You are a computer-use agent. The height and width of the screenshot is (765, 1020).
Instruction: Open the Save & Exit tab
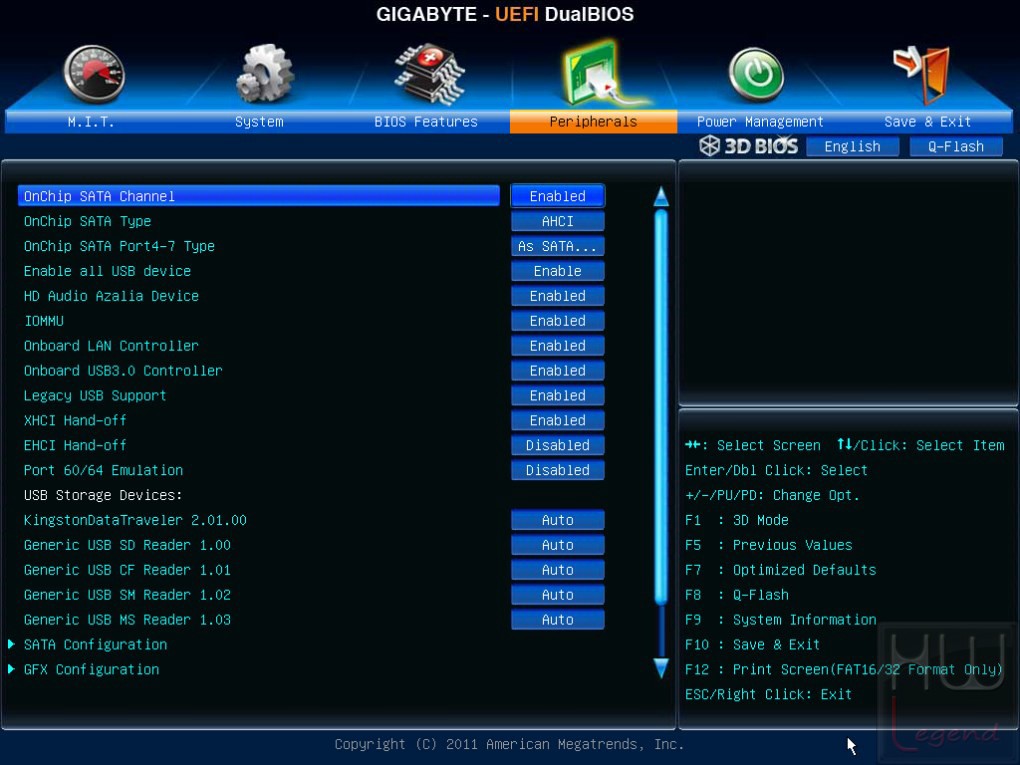coord(928,122)
